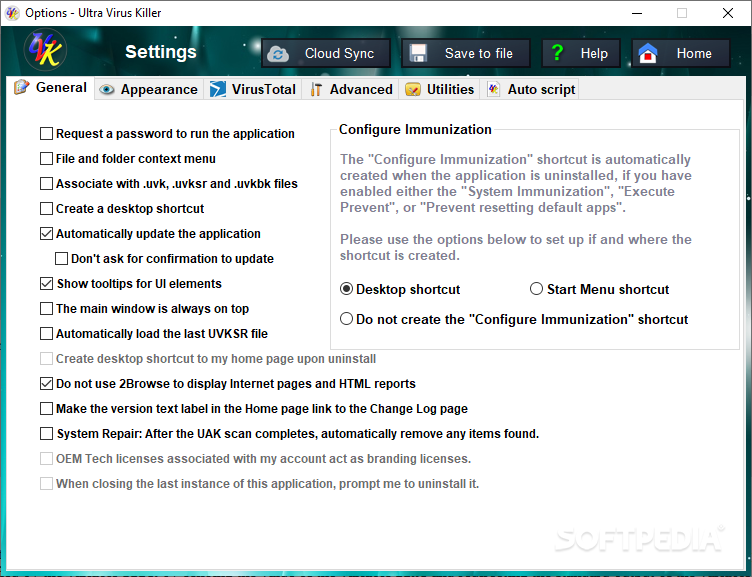
Task: Click the VirusTotal blue arrow icon
Action: (x=218, y=89)
